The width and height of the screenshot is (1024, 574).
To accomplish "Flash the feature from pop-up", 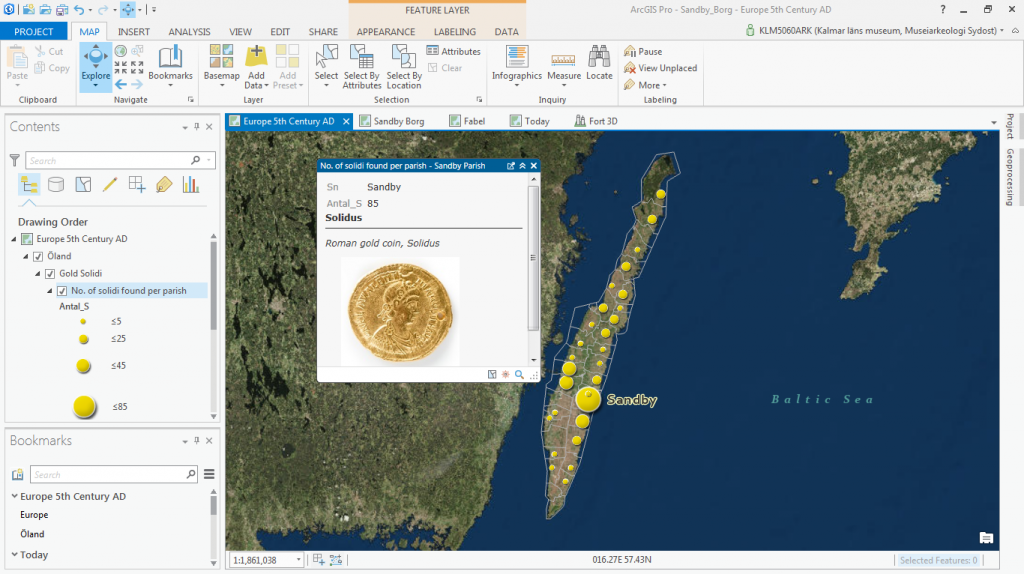I will pos(505,374).
